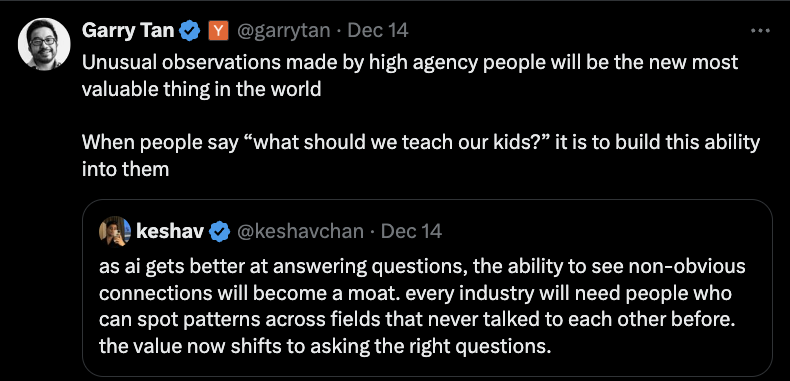The image size is (790, 381).
Task: Click the keshav display name
Action: click(x=170, y=231)
